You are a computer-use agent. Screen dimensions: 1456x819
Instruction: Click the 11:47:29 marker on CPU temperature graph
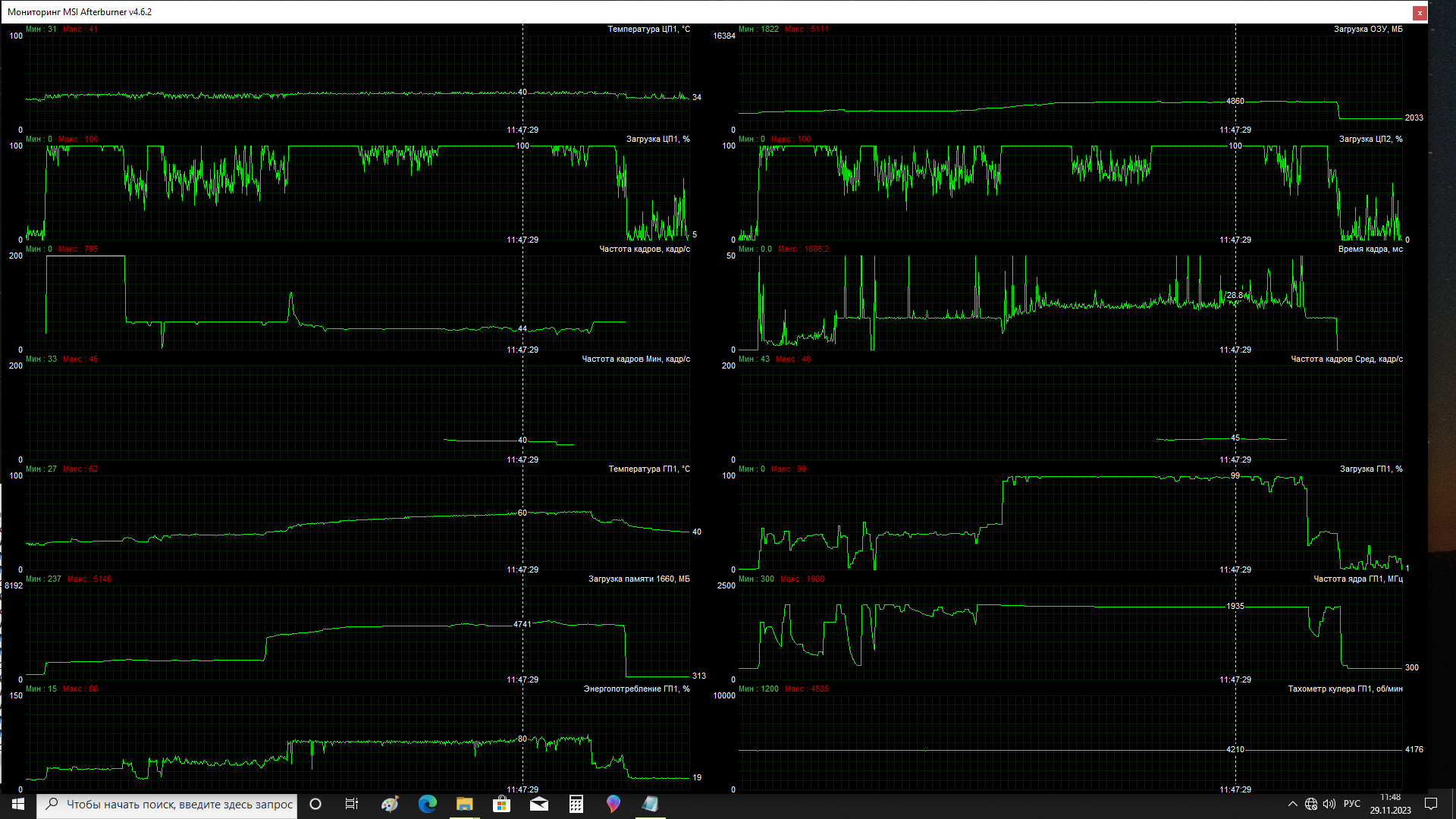(522, 130)
